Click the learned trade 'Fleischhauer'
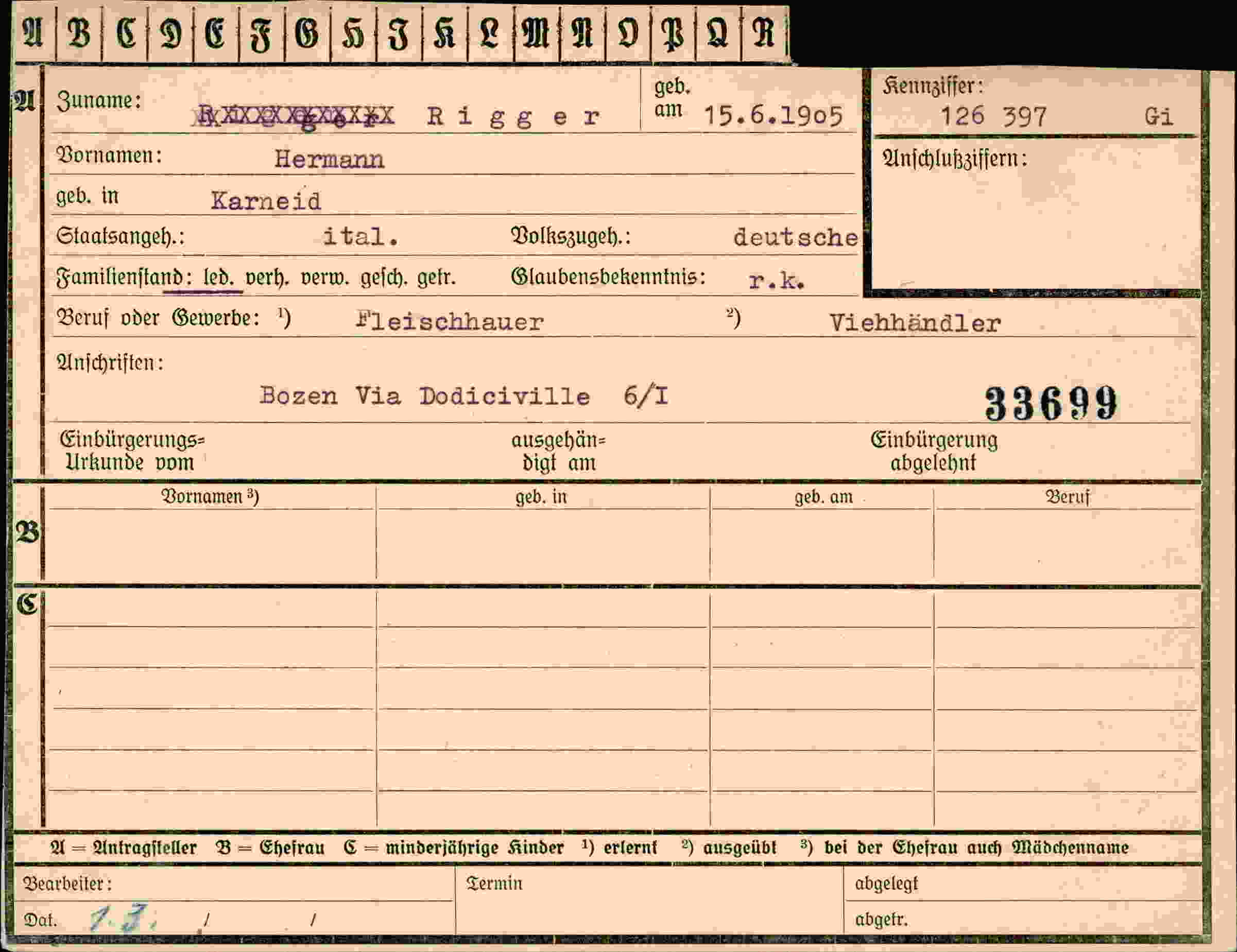This screenshot has width=1237, height=952. (x=450, y=322)
